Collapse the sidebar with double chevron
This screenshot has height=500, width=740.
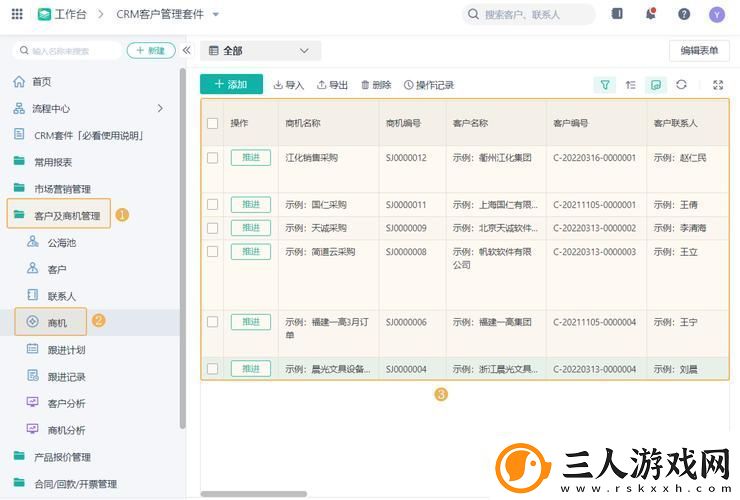click(x=186, y=50)
